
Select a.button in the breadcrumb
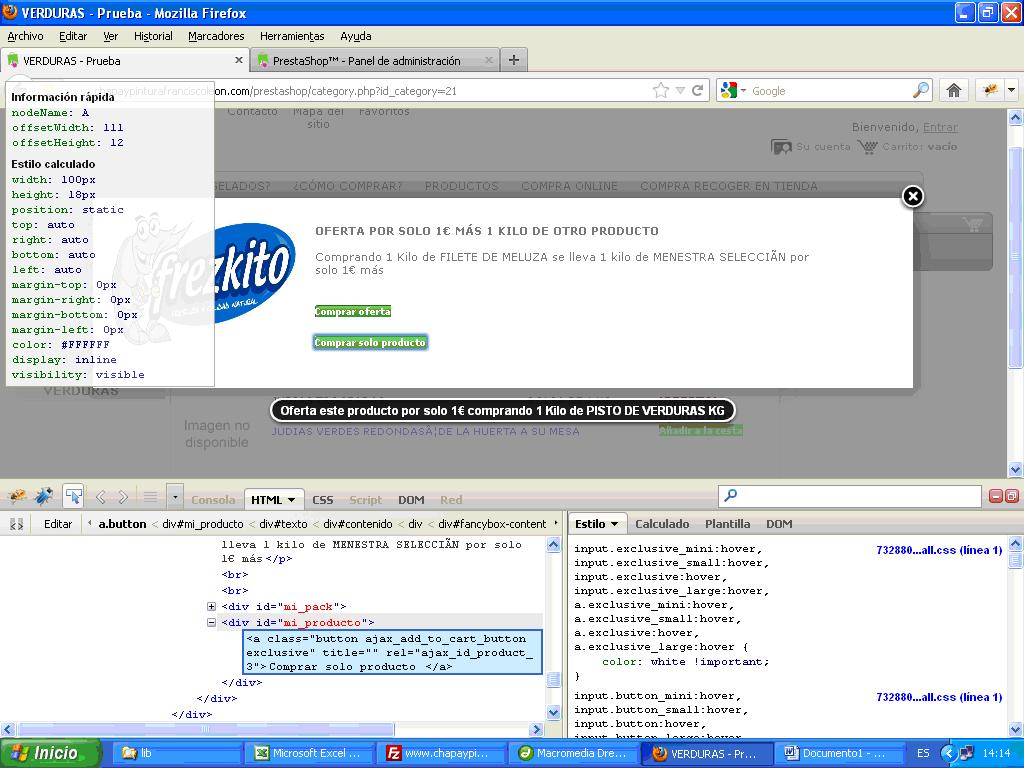point(123,524)
